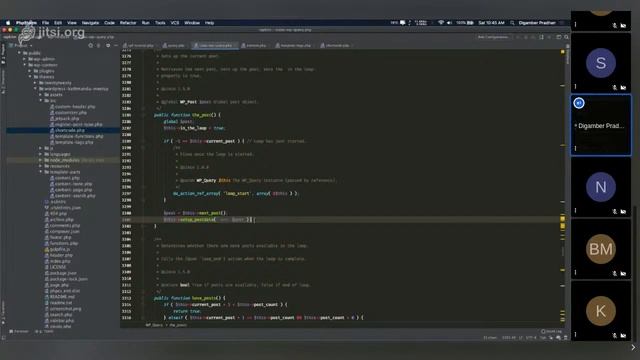
Task: Open the Run menu in menu bar
Action: [x=145, y=23]
